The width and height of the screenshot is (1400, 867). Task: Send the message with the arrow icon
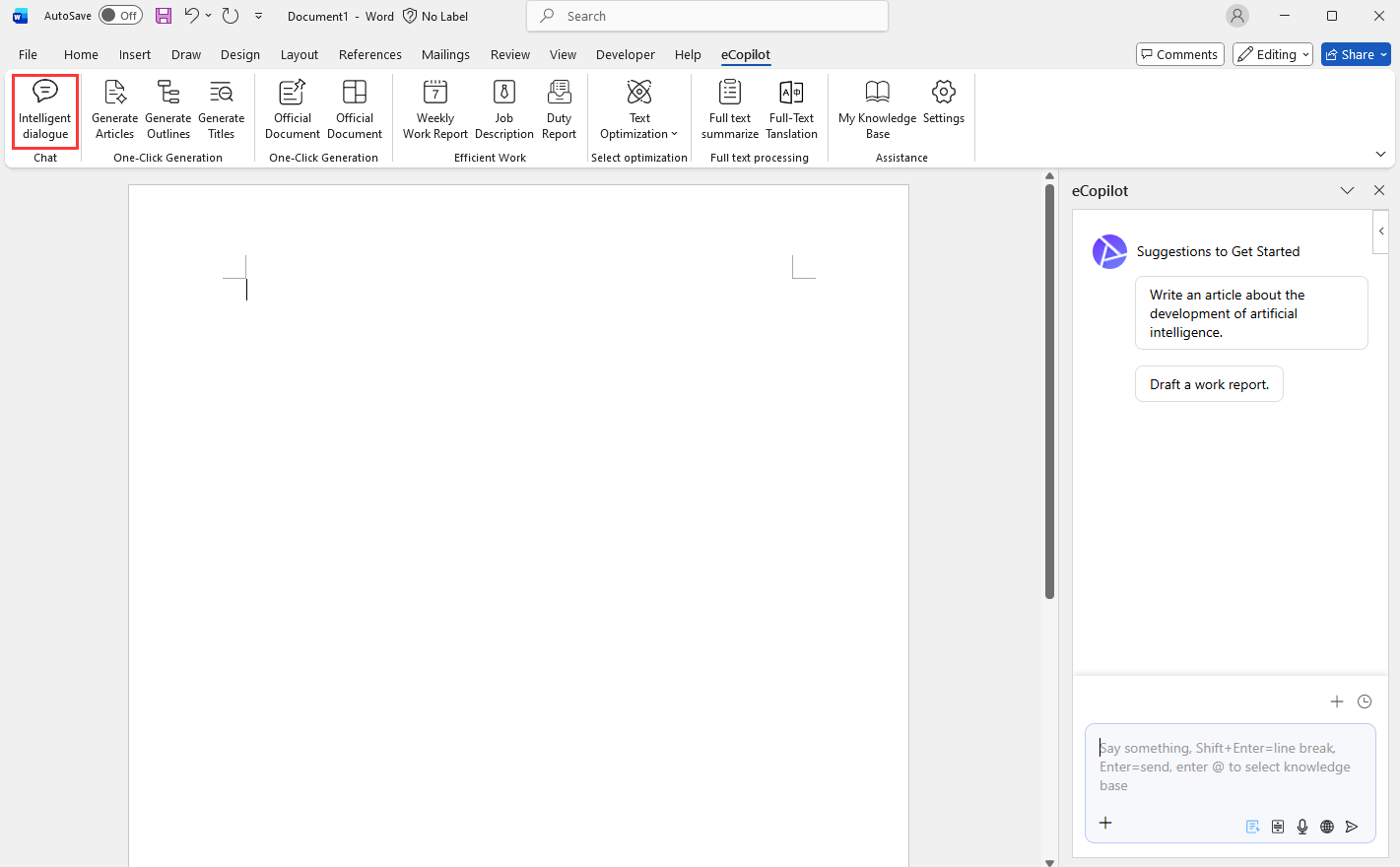click(1352, 827)
